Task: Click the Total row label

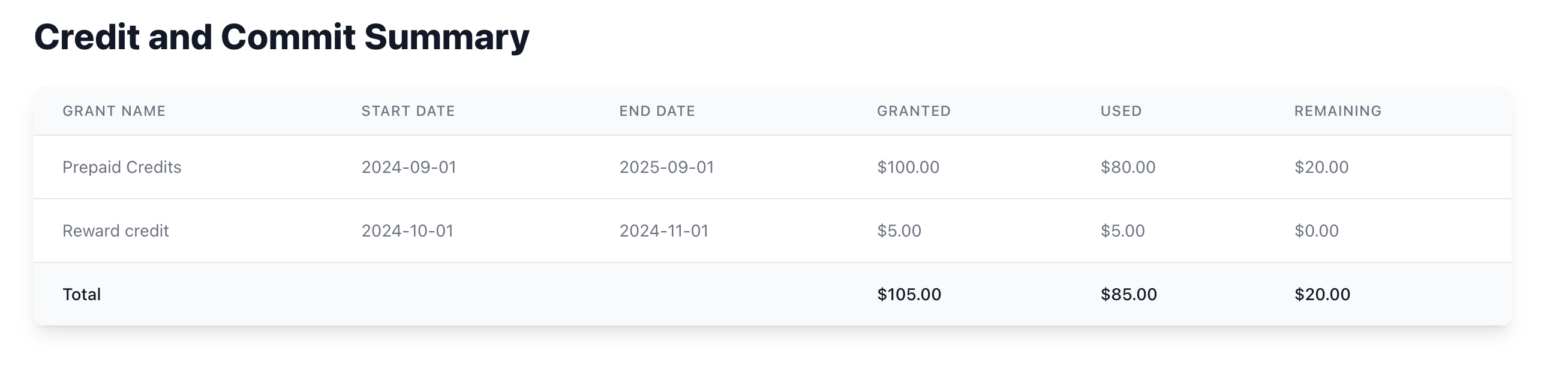Action: [x=82, y=295]
